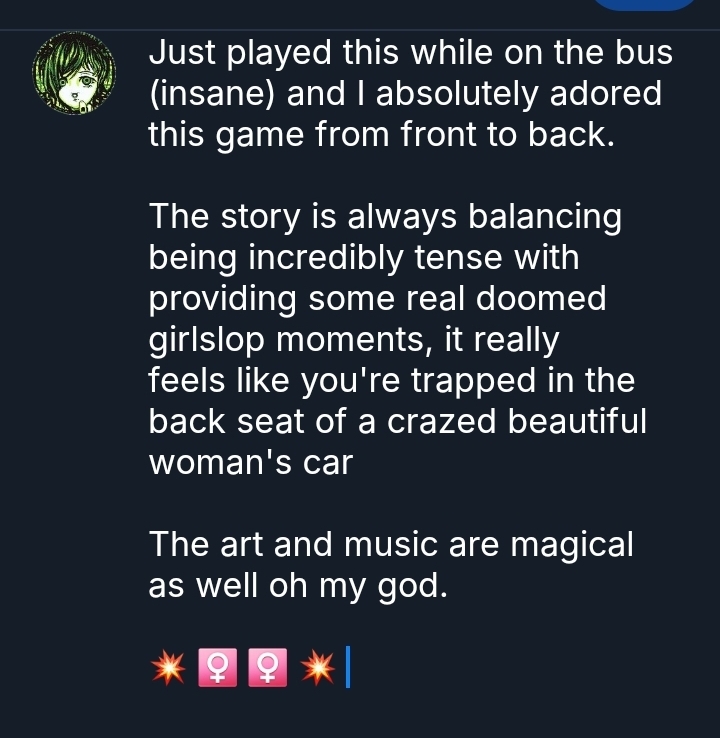Click the line "providing some real doomed"
The image size is (720, 738).
[377, 299]
